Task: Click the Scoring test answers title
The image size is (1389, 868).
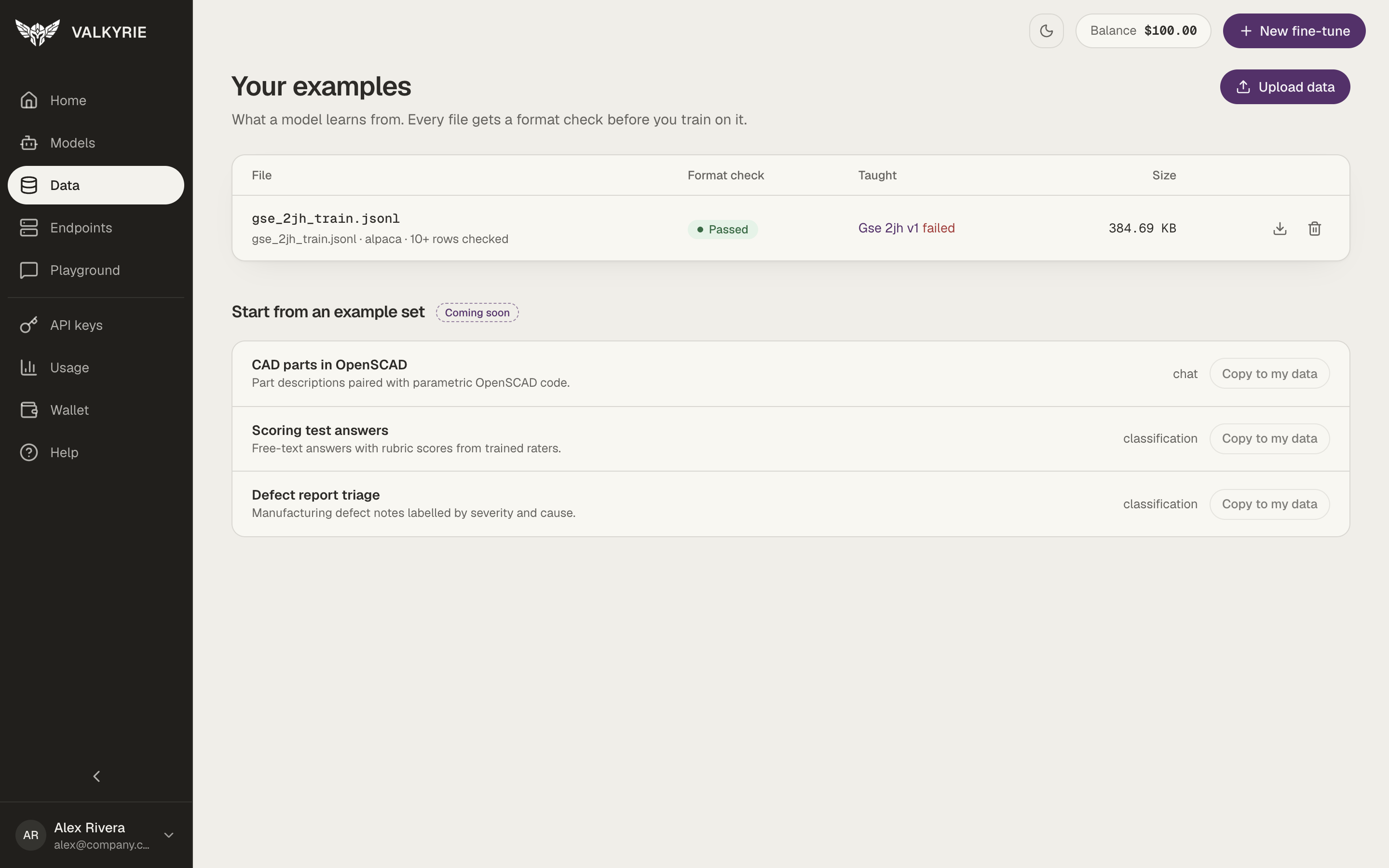Action: (320, 431)
